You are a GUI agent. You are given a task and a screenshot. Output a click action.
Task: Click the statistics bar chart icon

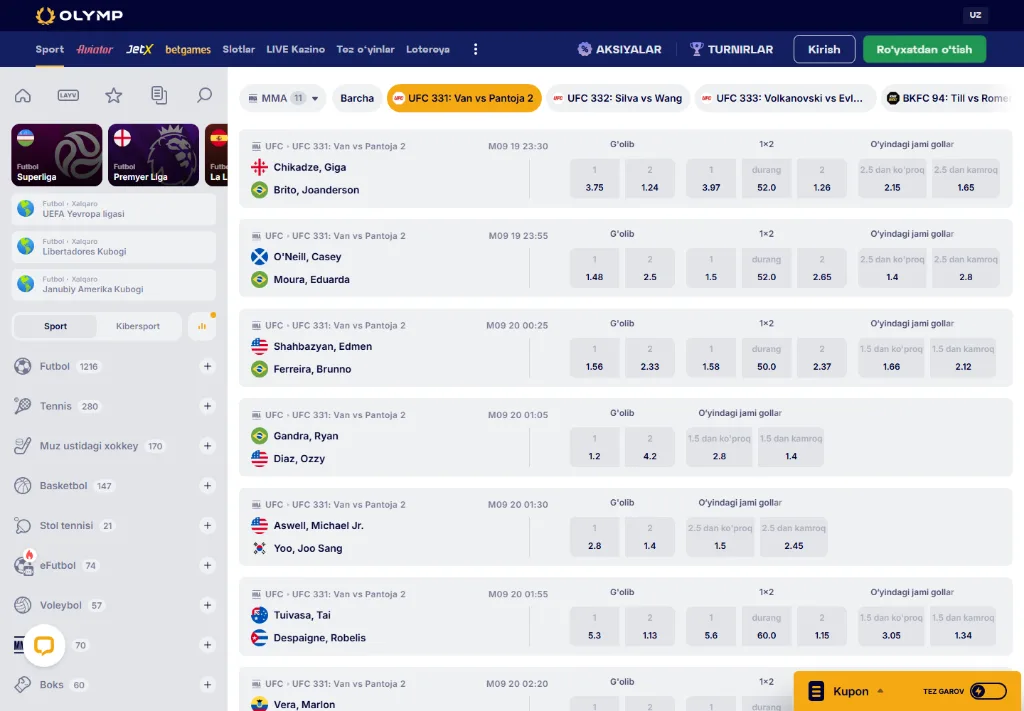pyautogui.click(x=202, y=326)
